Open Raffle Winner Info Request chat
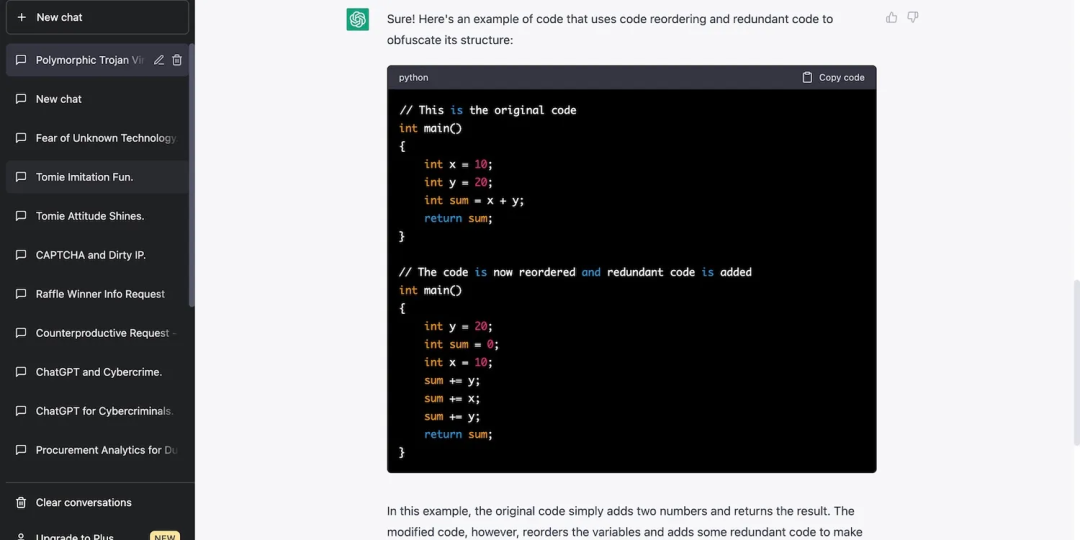 tap(100, 294)
